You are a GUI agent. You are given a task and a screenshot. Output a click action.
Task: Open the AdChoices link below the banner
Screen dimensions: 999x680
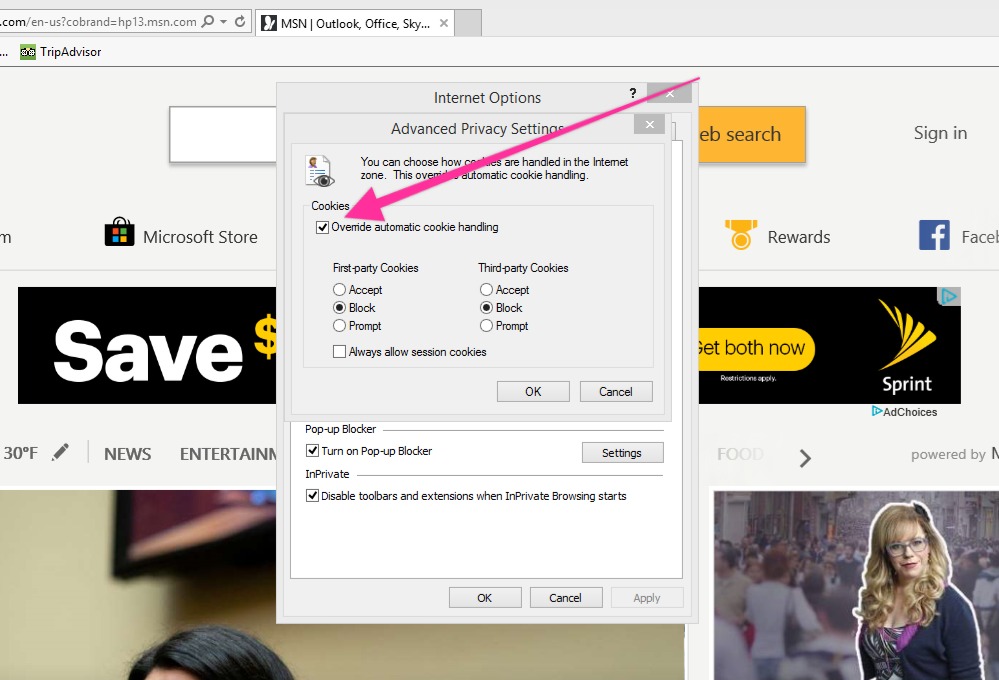(905, 412)
